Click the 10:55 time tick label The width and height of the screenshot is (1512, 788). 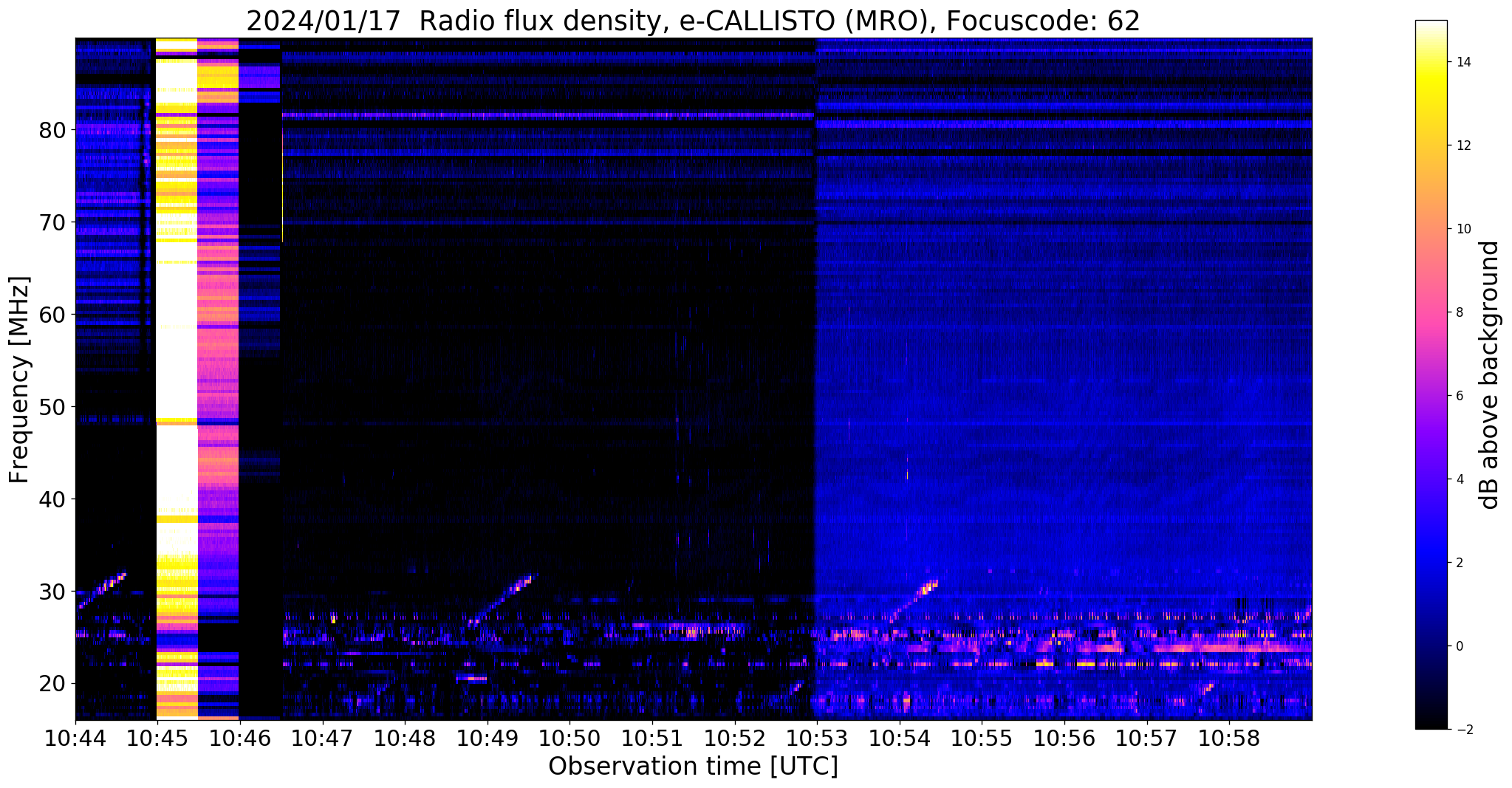click(x=982, y=738)
